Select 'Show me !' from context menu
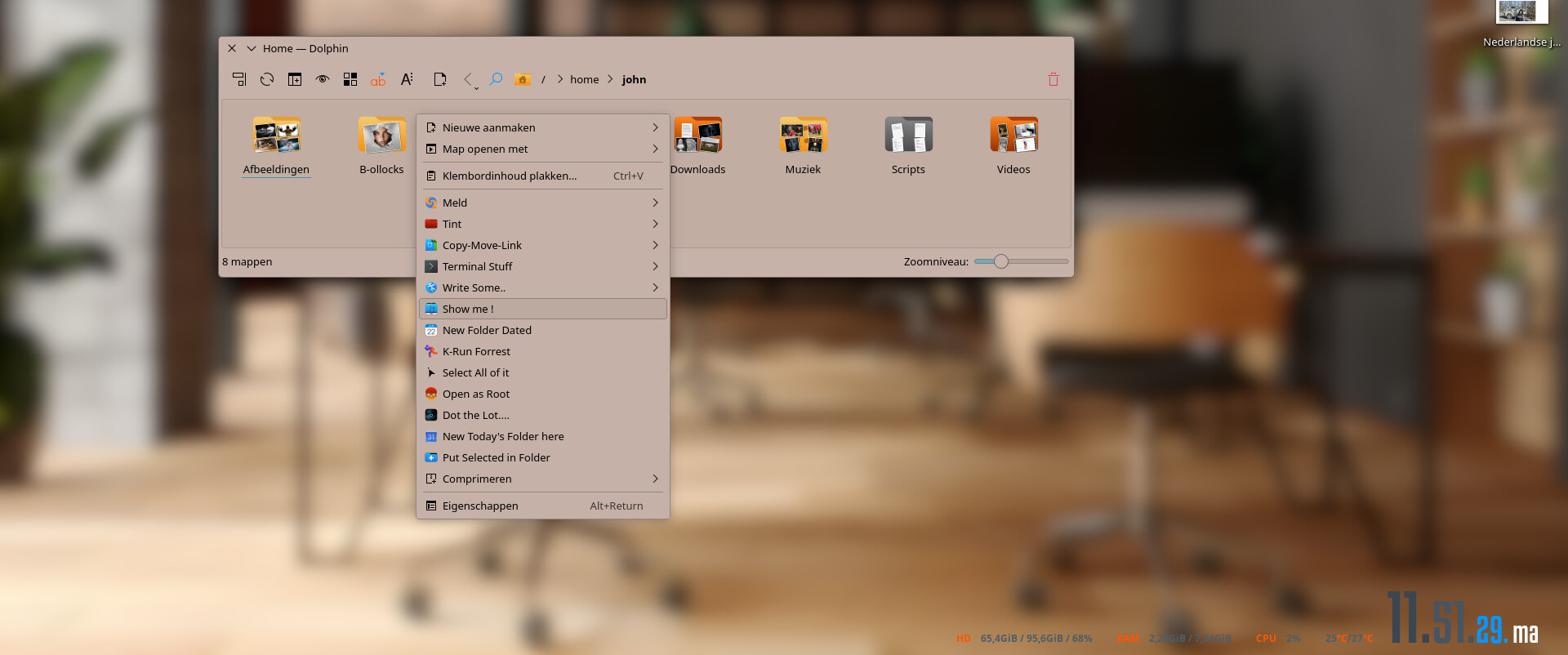 [x=542, y=309]
